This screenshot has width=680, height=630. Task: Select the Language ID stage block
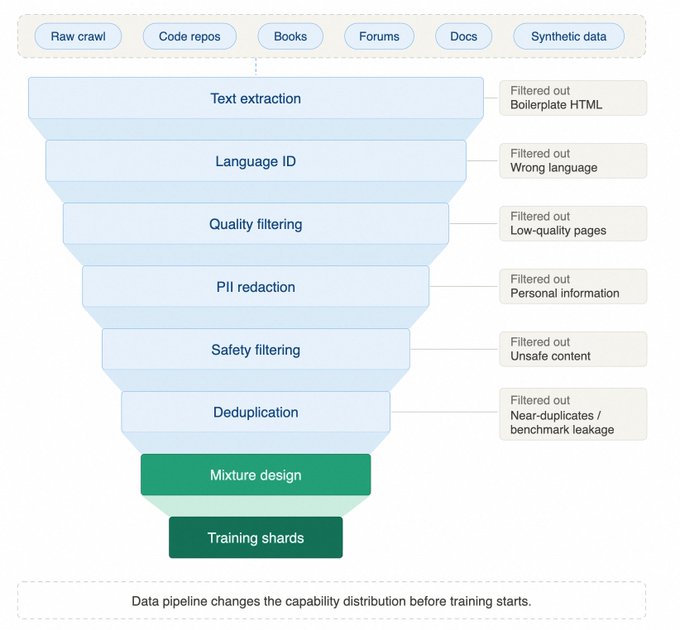click(x=256, y=161)
